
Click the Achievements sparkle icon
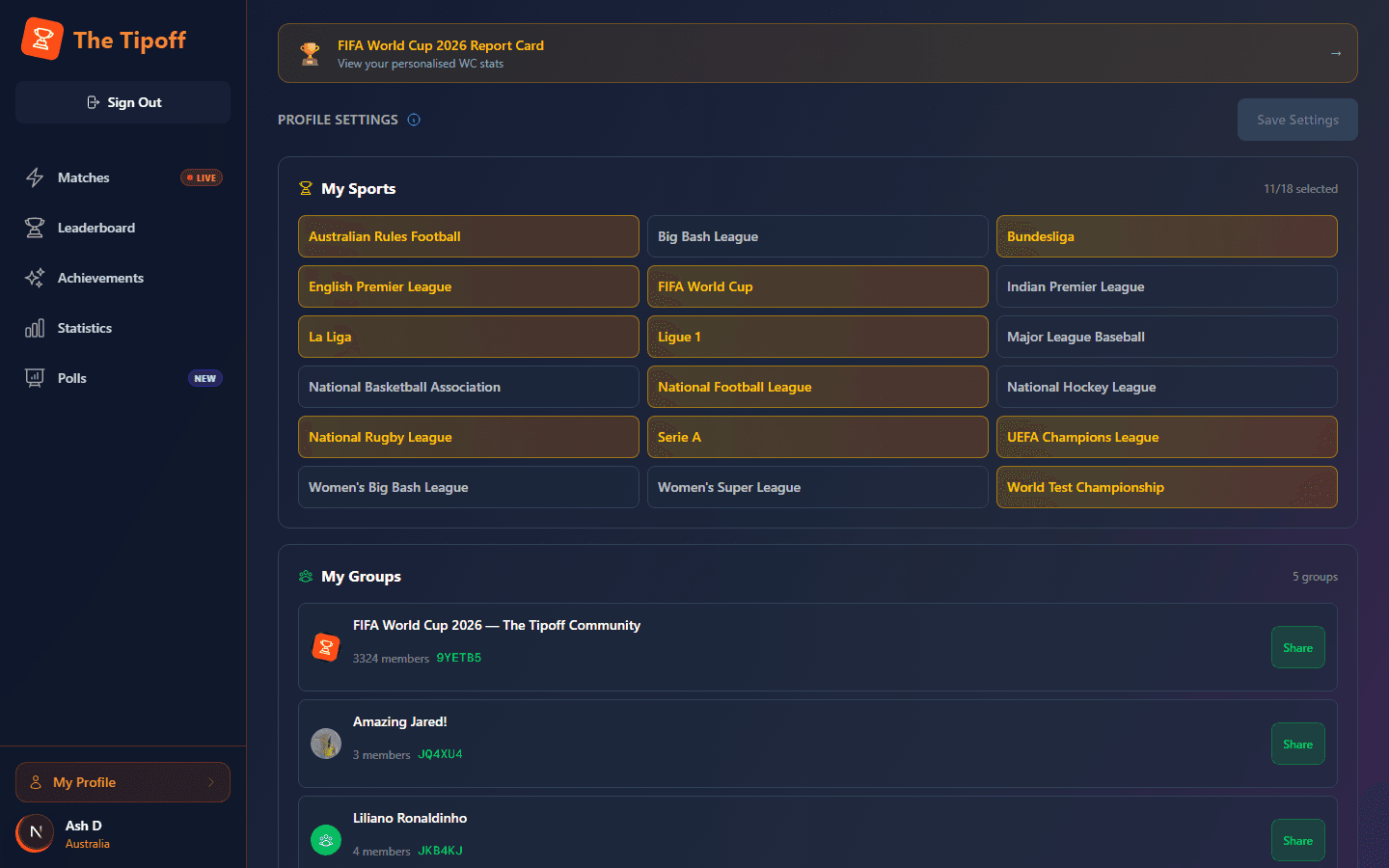[x=35, y=278]
